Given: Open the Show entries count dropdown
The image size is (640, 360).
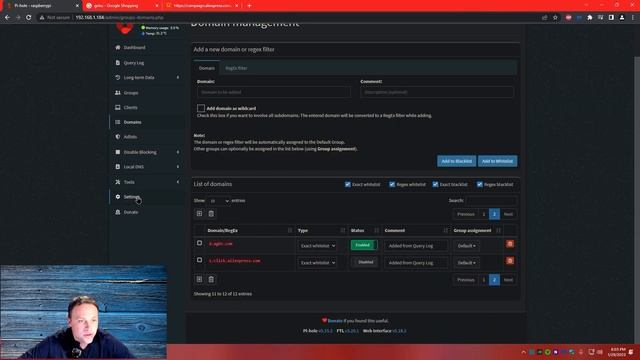Looking at the screenshot, I should 218,201.
